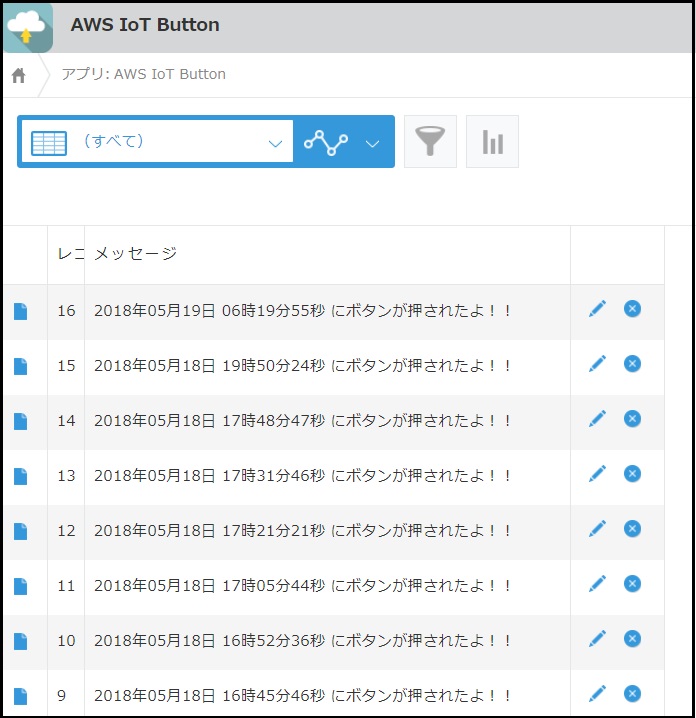Open record 9 details via document icon

21,696
